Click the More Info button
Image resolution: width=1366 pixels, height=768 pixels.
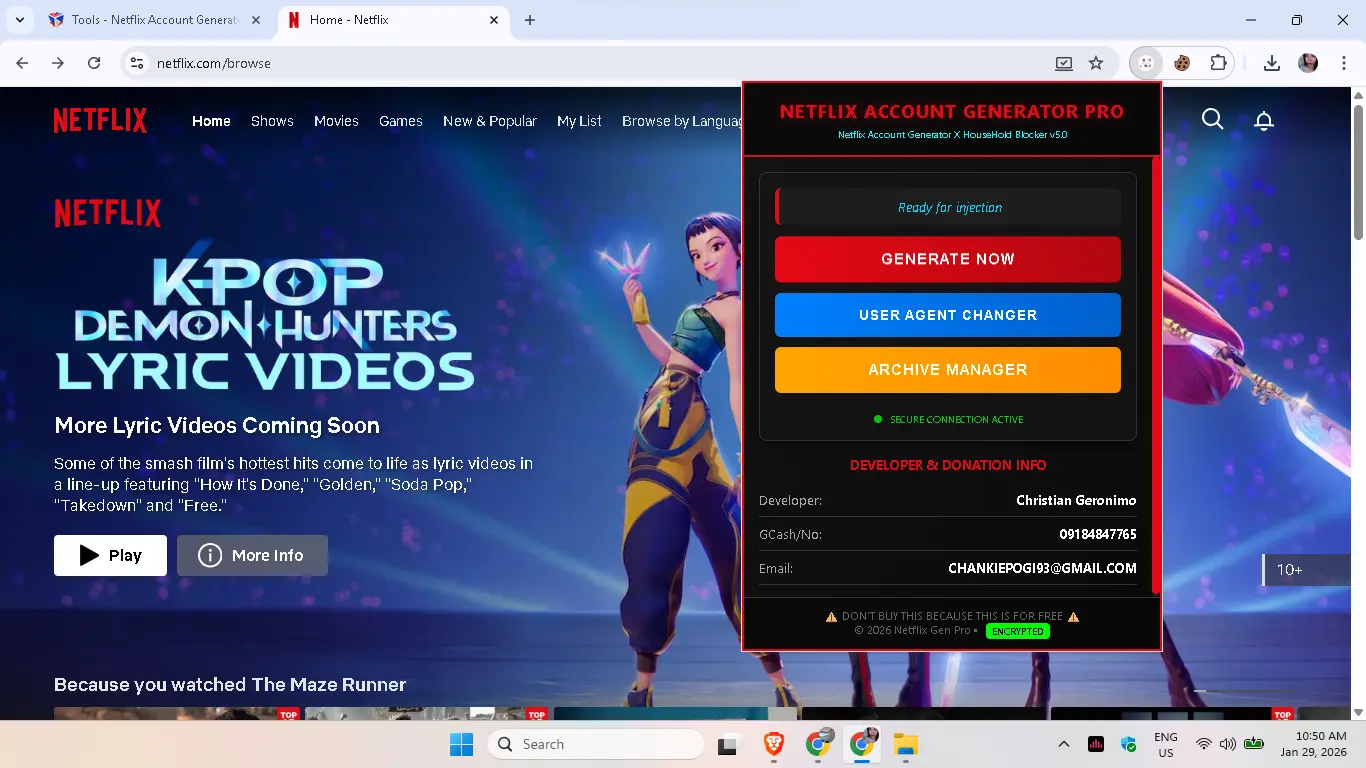click(252, 555)
